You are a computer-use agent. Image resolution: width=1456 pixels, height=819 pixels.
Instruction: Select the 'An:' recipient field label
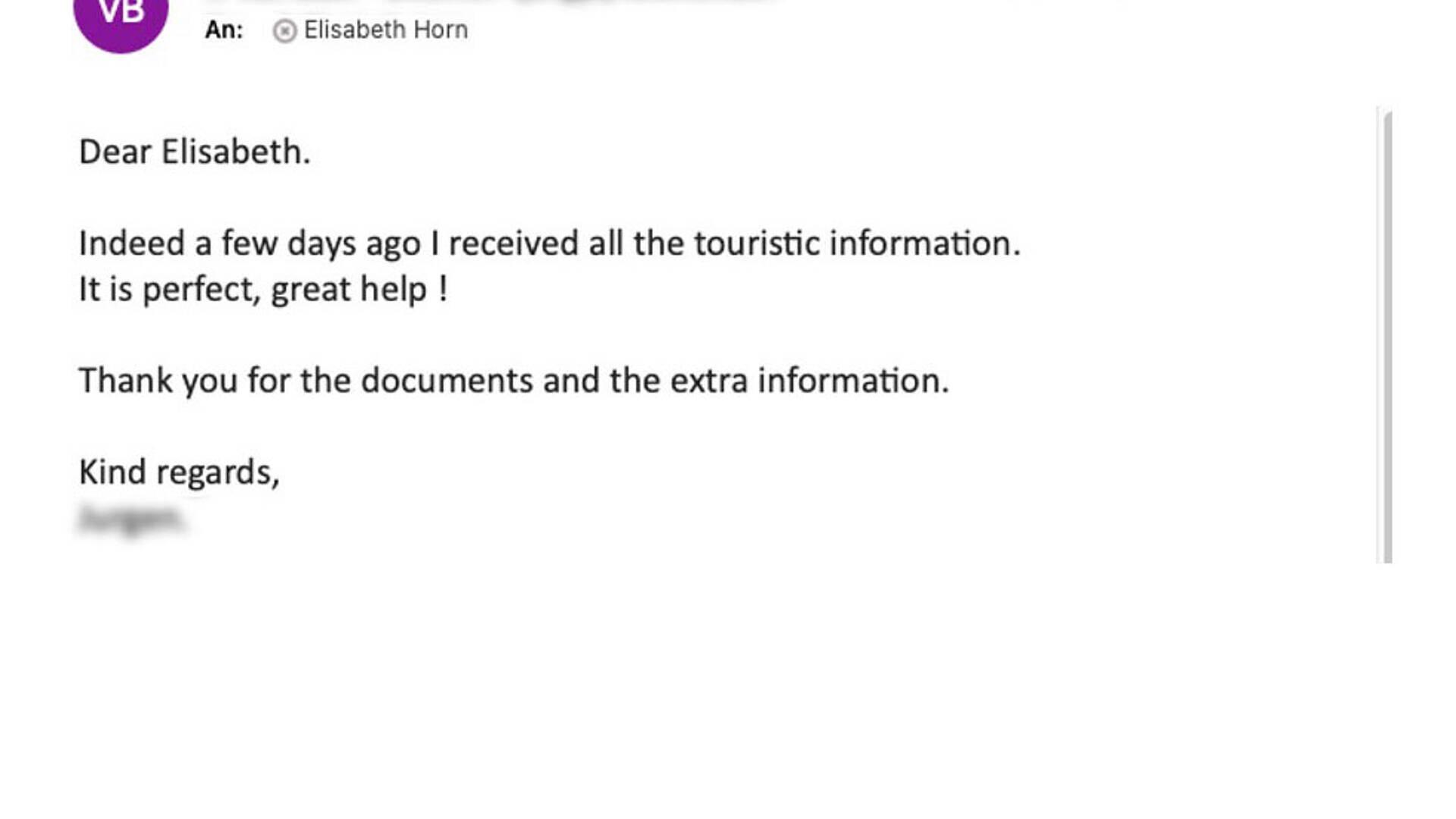point(224,30)
